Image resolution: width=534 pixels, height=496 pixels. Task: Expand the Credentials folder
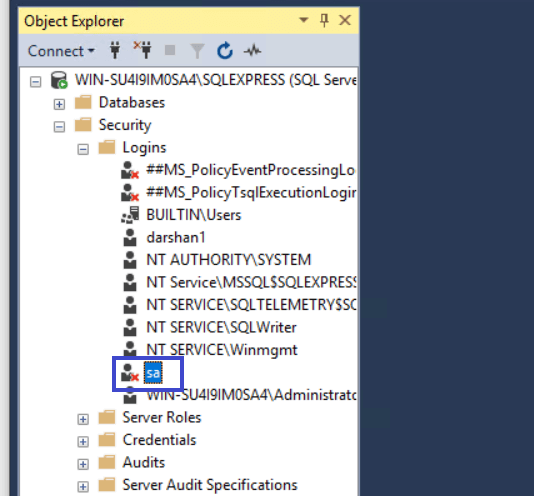83,441
